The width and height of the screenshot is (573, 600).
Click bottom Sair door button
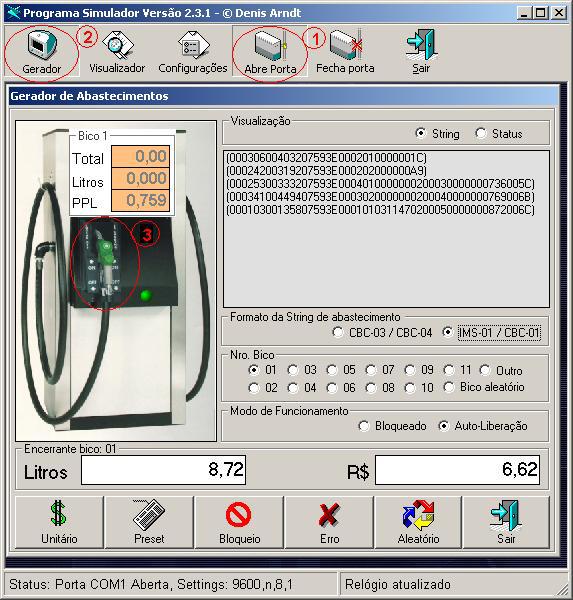[506, 522]
